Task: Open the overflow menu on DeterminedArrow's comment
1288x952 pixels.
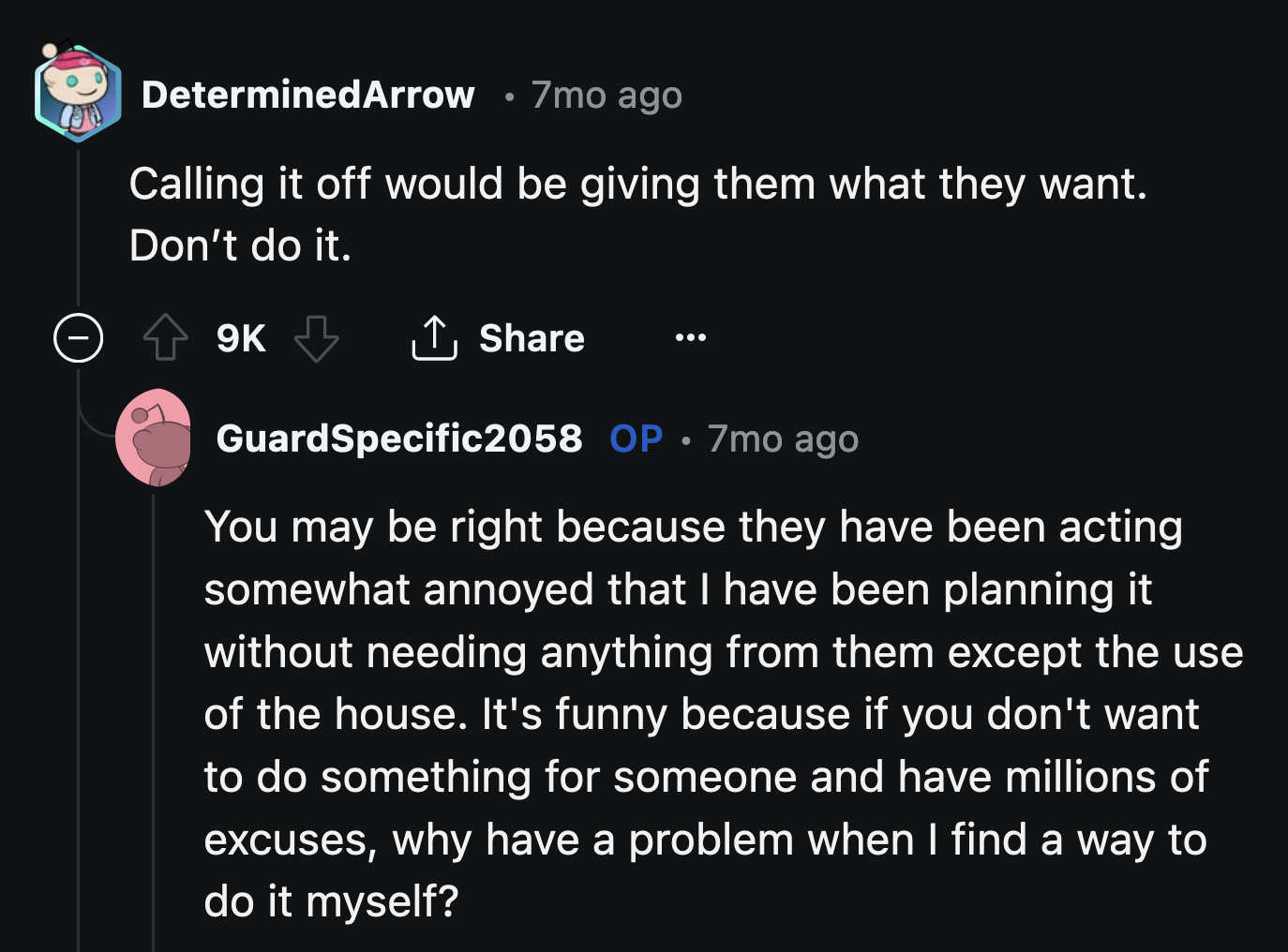Action: pyautogui.click(x=690, y=338)
